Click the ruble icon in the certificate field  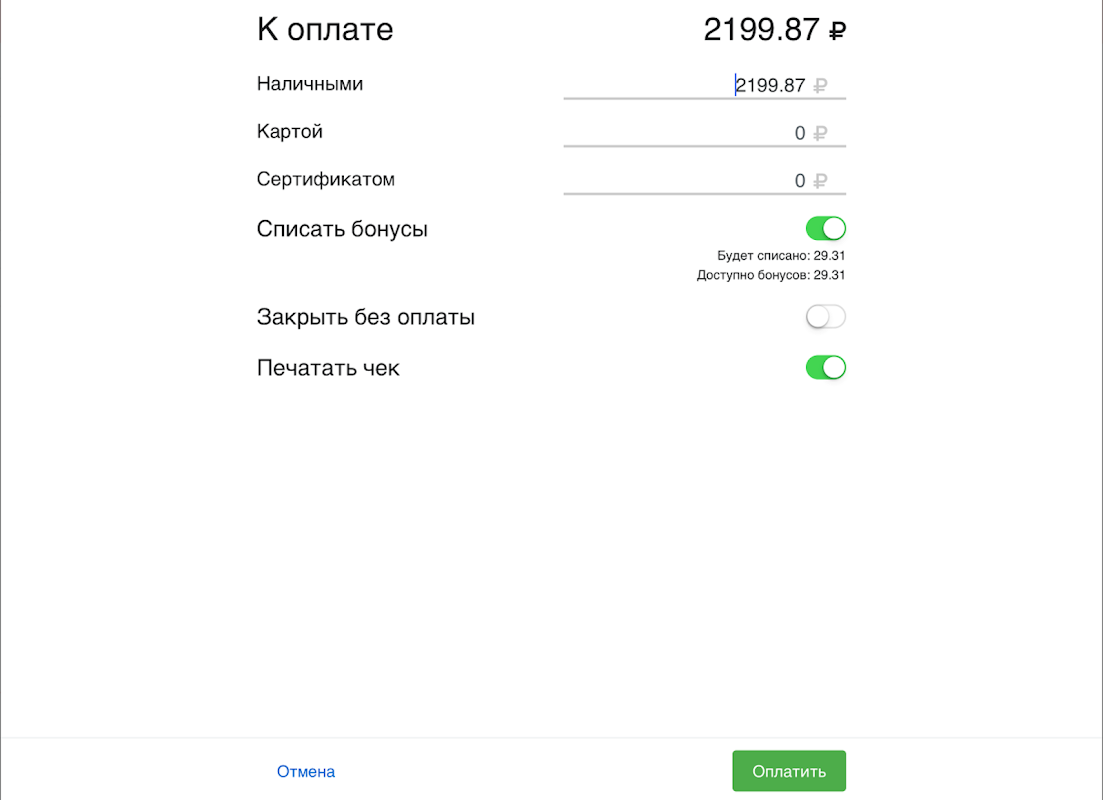point(820,181)
